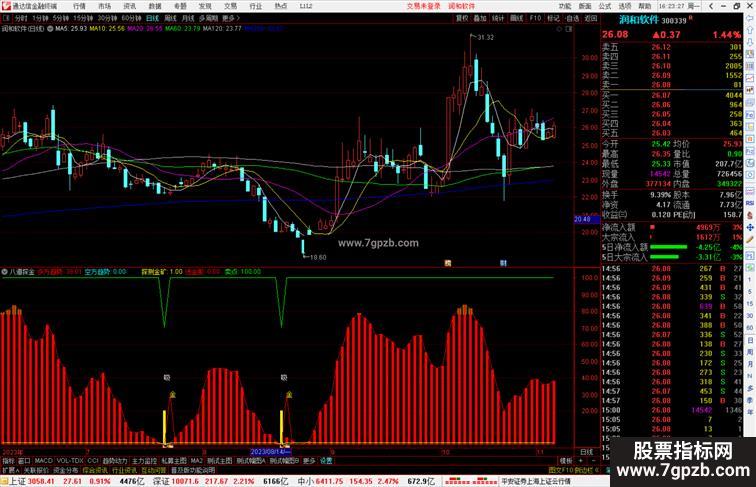
Task: Open the 行业资讯 tab
Action: coord(125,470)
